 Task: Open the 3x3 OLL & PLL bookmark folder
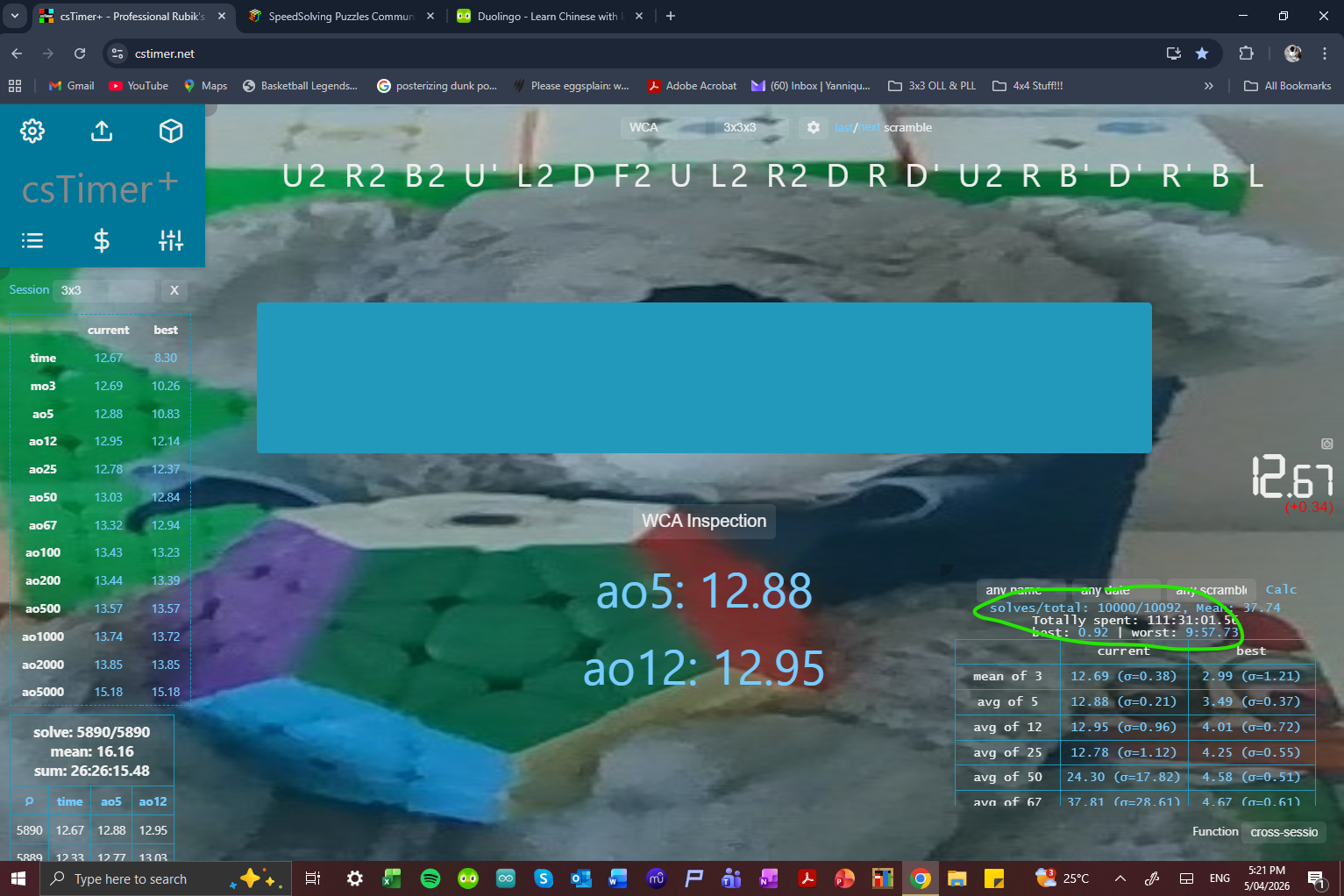point(932,86)
